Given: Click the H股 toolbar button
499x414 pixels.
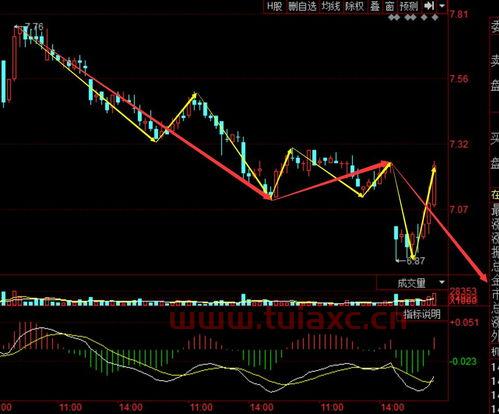Looking at the screenshot, I should [275, 6].
